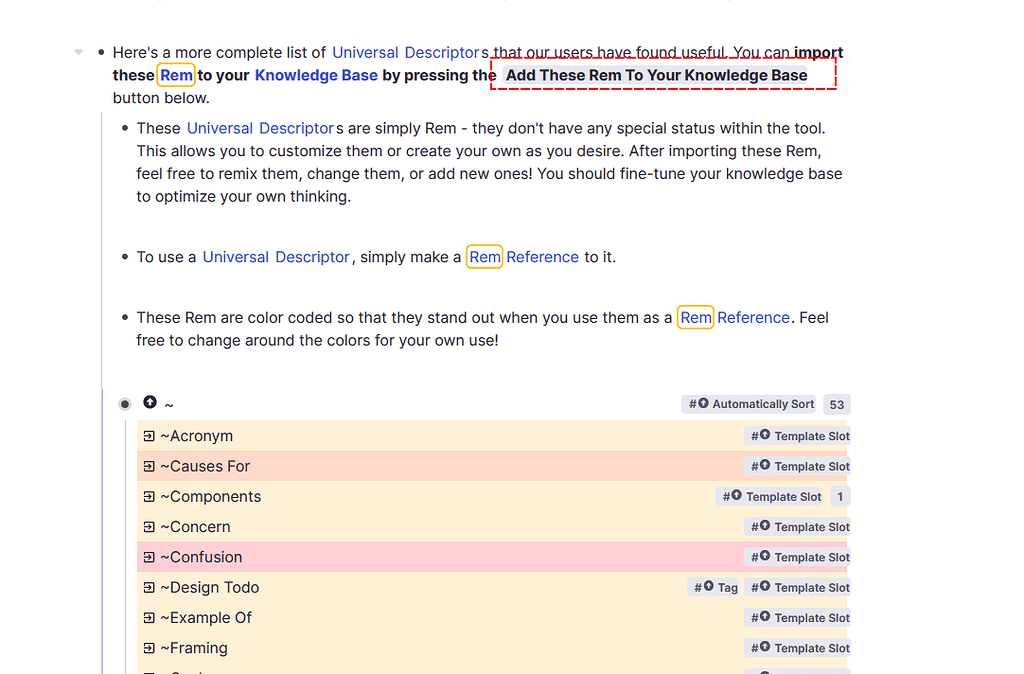This screenshot has width=1024, height=674.
Task: Click the portal icon beside ~Example Of
Action: pos(148,617)
